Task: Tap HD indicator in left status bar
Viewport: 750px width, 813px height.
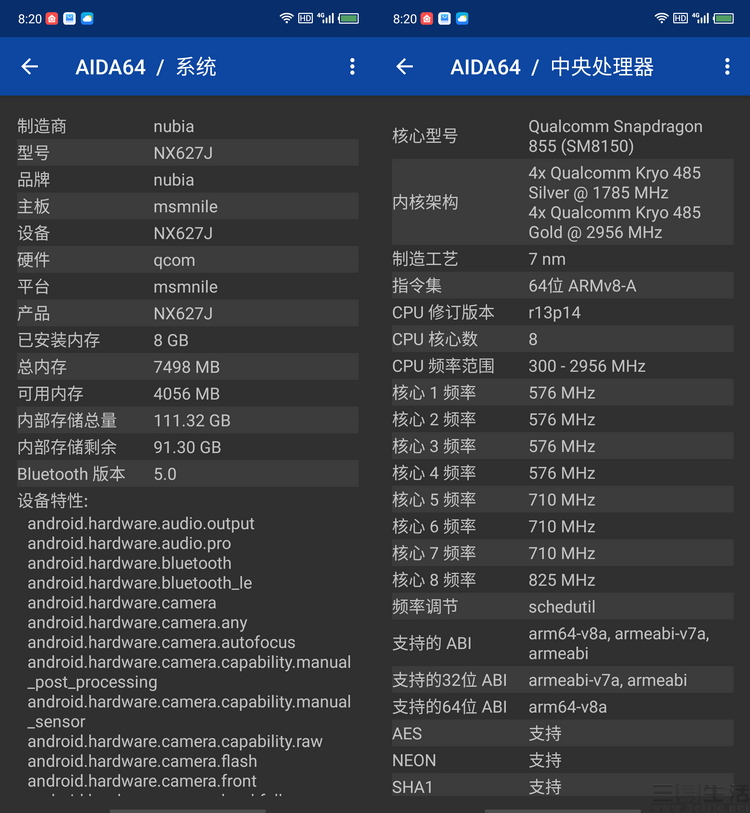Action: click(305, 19)
